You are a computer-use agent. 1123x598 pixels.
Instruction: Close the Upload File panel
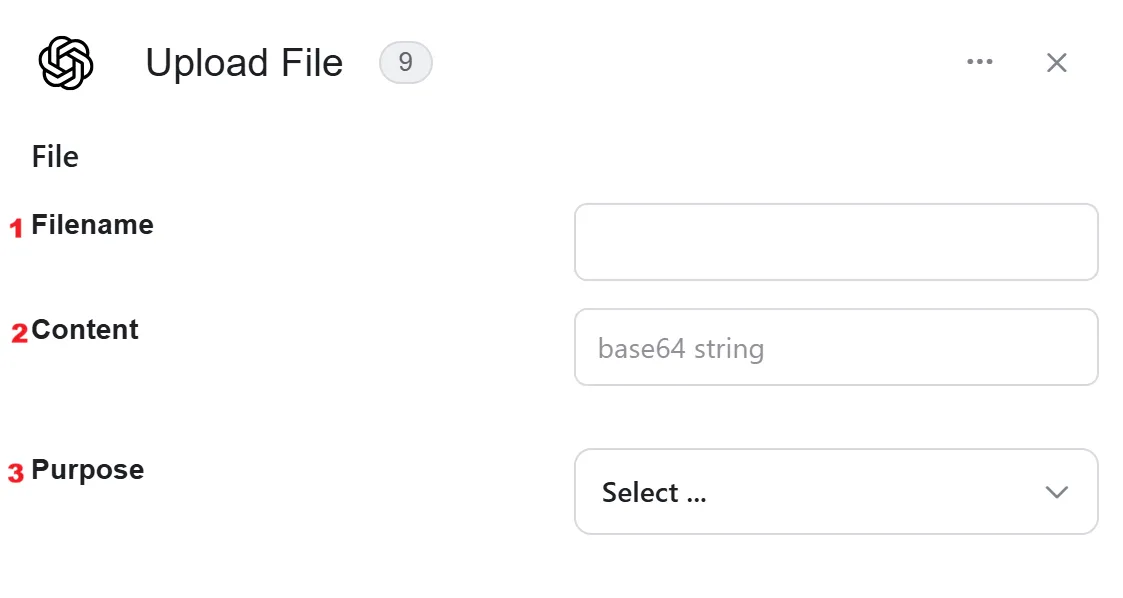click(1056, 63)
